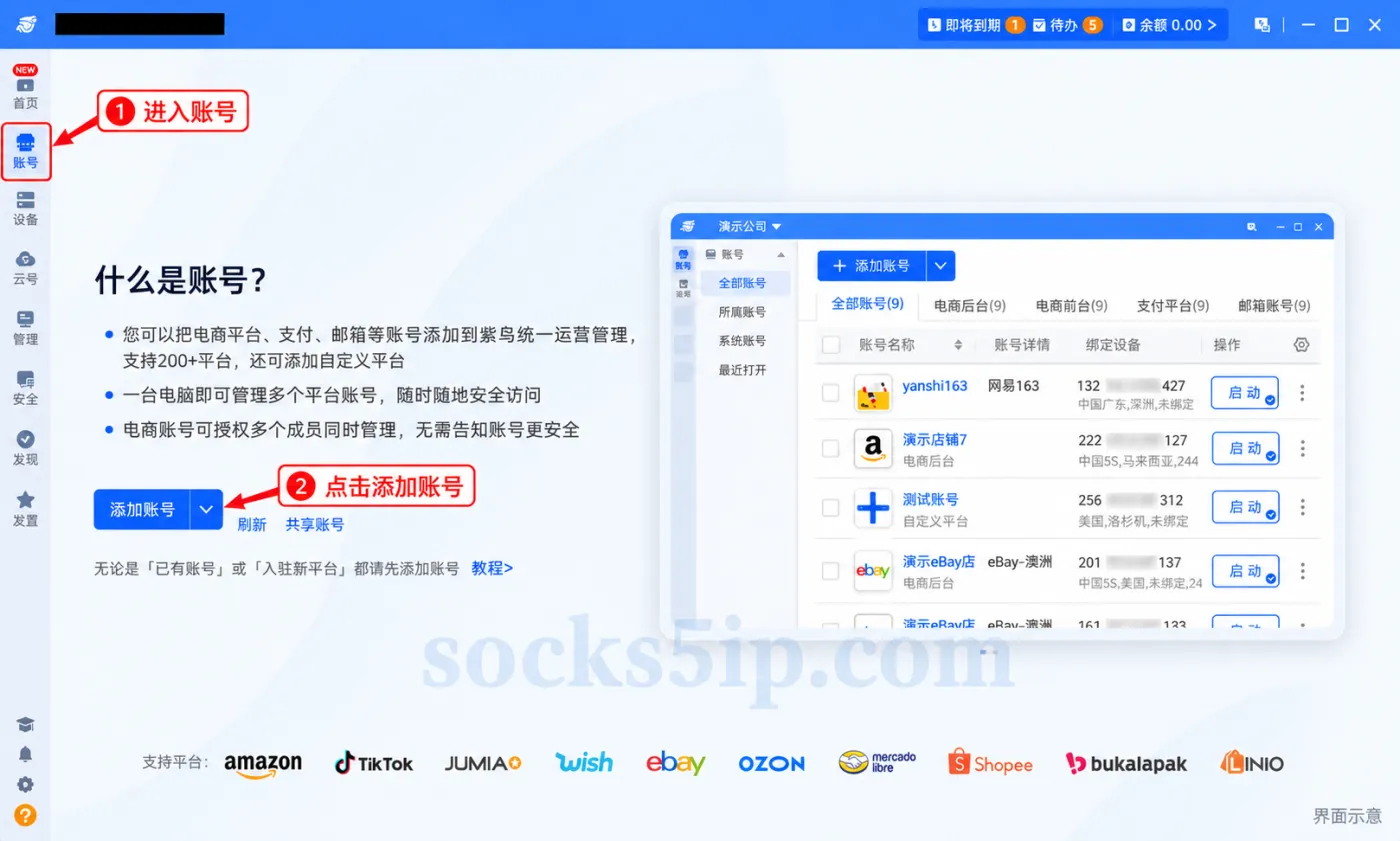Switch to the 电商后台(9) tab

pyautogui.click(x=969, y=305)
